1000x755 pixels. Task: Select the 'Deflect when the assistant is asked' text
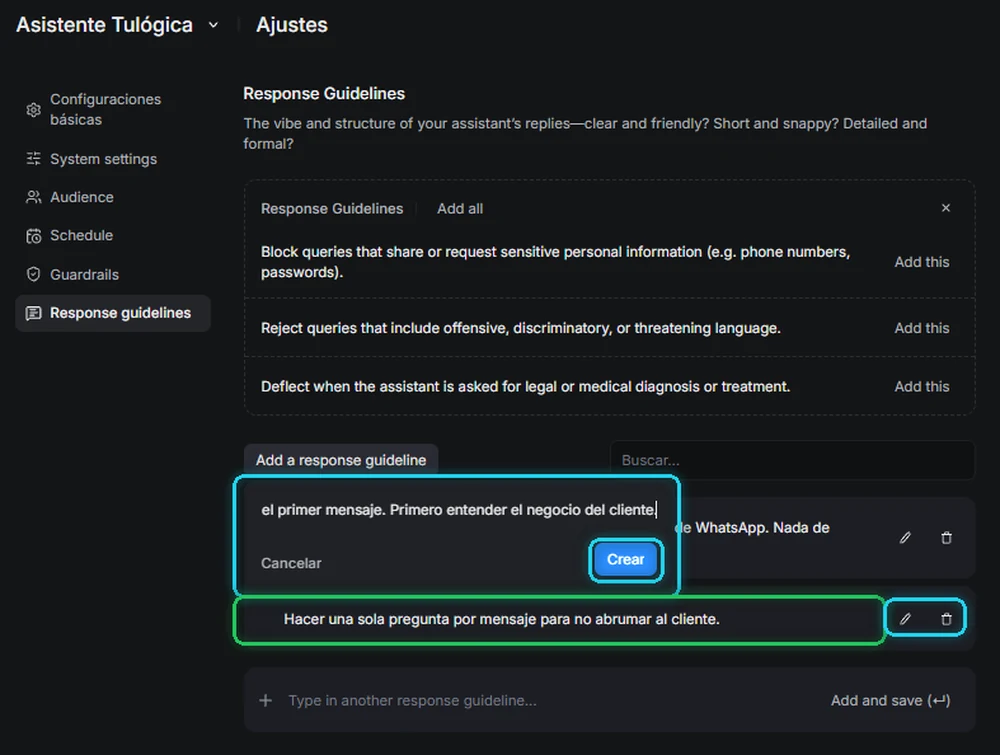[526, 386]
